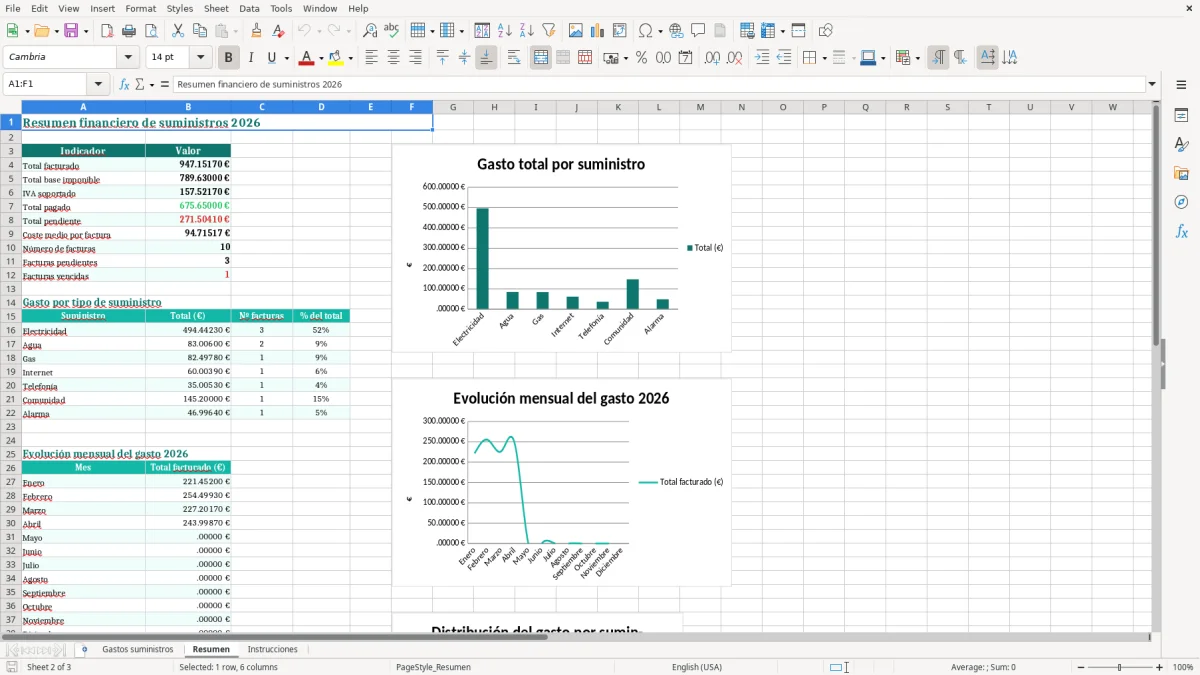
Task: Run the spelling check
Action: (x=391, y=31)
